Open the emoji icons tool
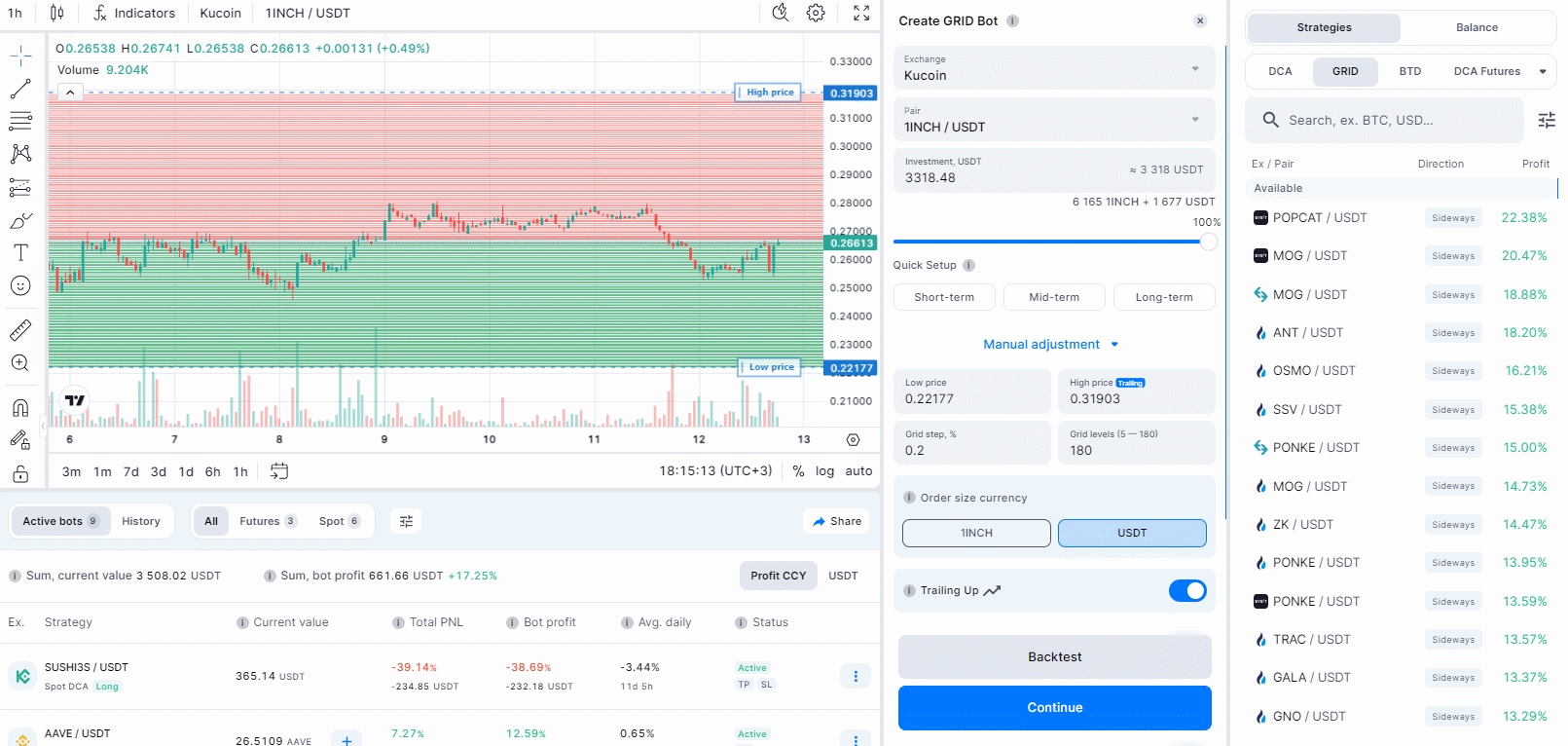The image size is (1568, 746). coord(20,285)
